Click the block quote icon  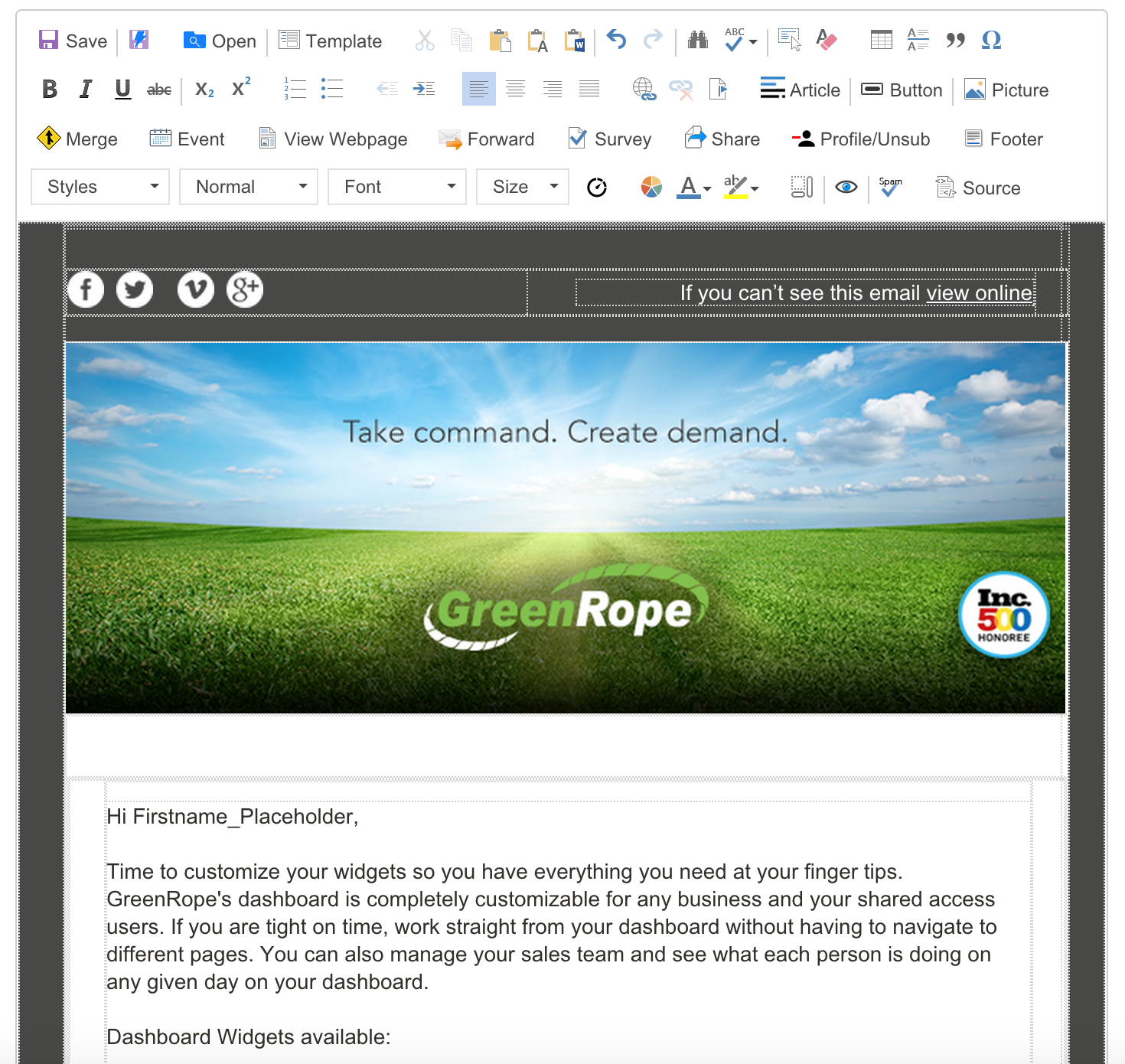955,40
